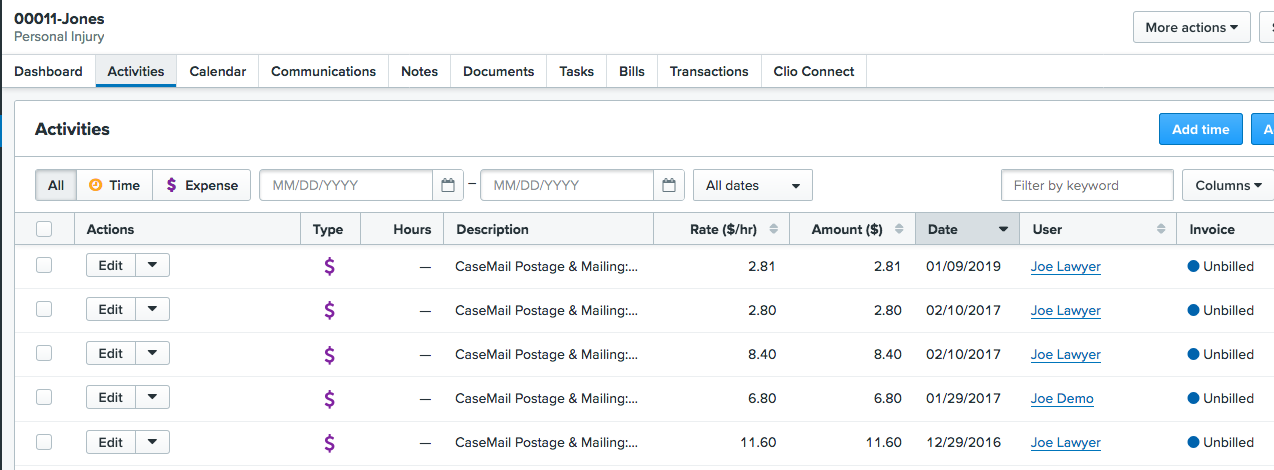Screen dimensions: 1274x470
Task: Click the start date MM/DD/YYYY field
Action: point(347,185)
